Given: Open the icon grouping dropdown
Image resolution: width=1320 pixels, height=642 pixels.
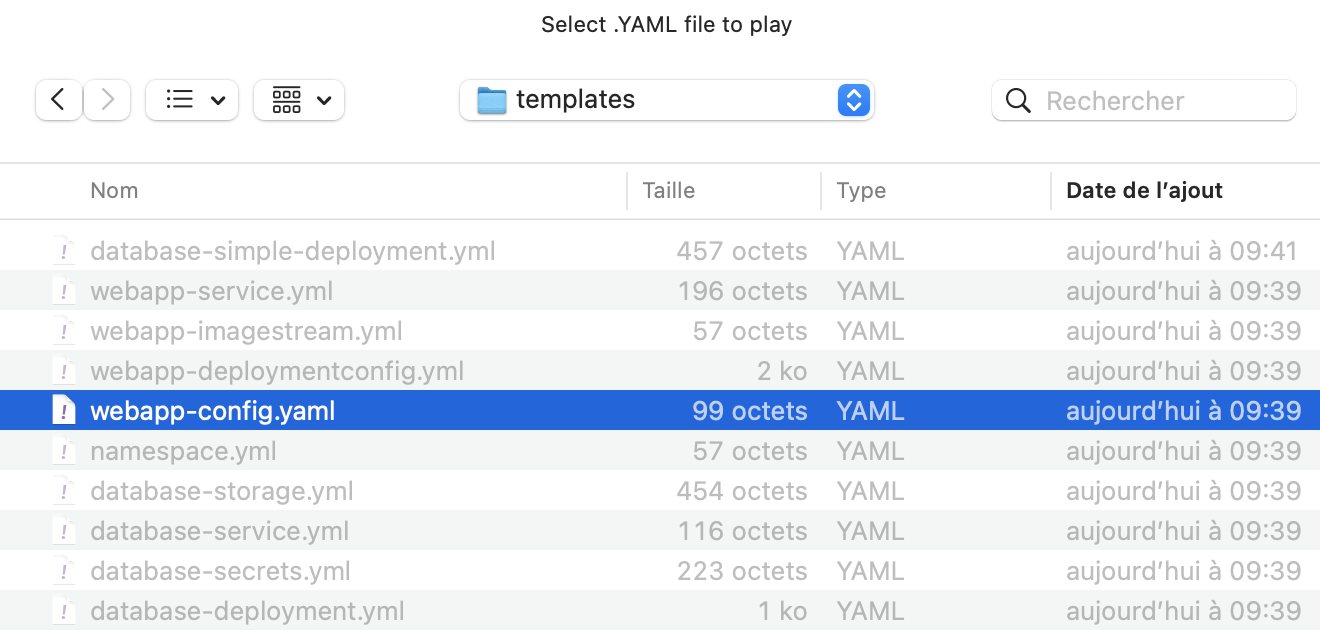Looking at the screenshot, I should 299,100.
